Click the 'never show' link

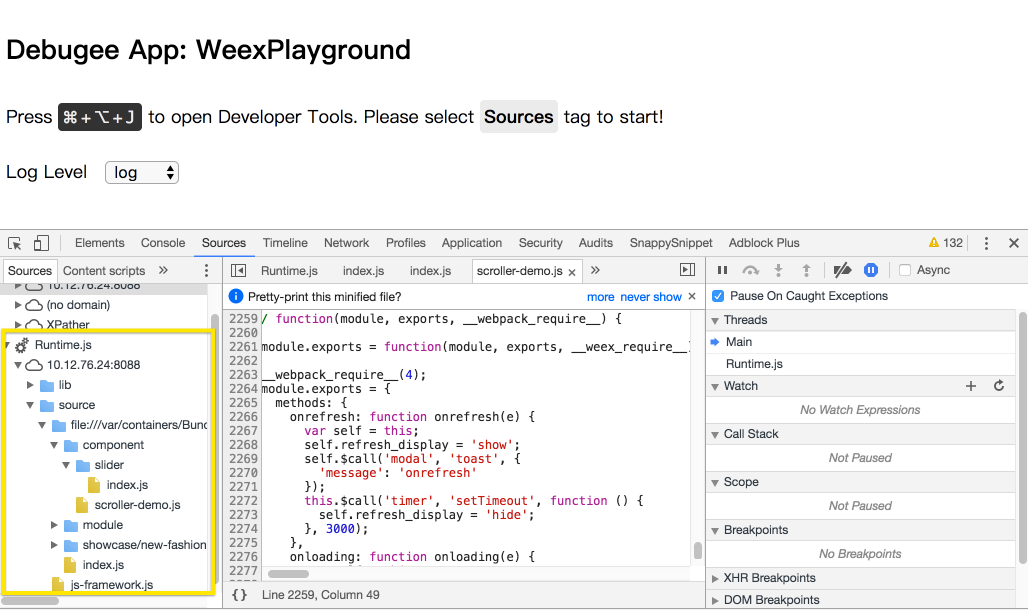[651, 297]
